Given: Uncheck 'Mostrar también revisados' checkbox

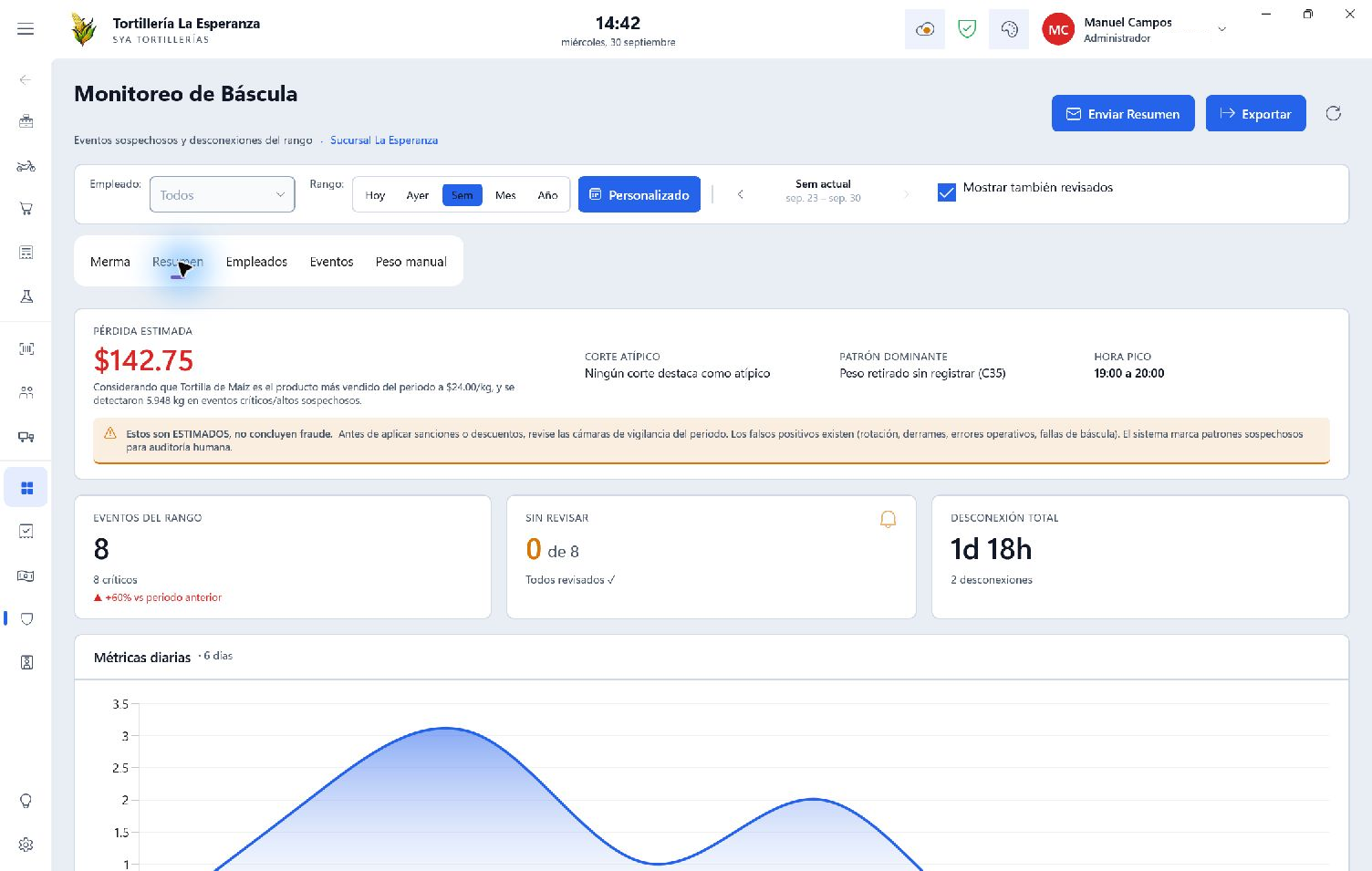Looking at the screenshot, I should pyautogui.click(x=947, y=192).
